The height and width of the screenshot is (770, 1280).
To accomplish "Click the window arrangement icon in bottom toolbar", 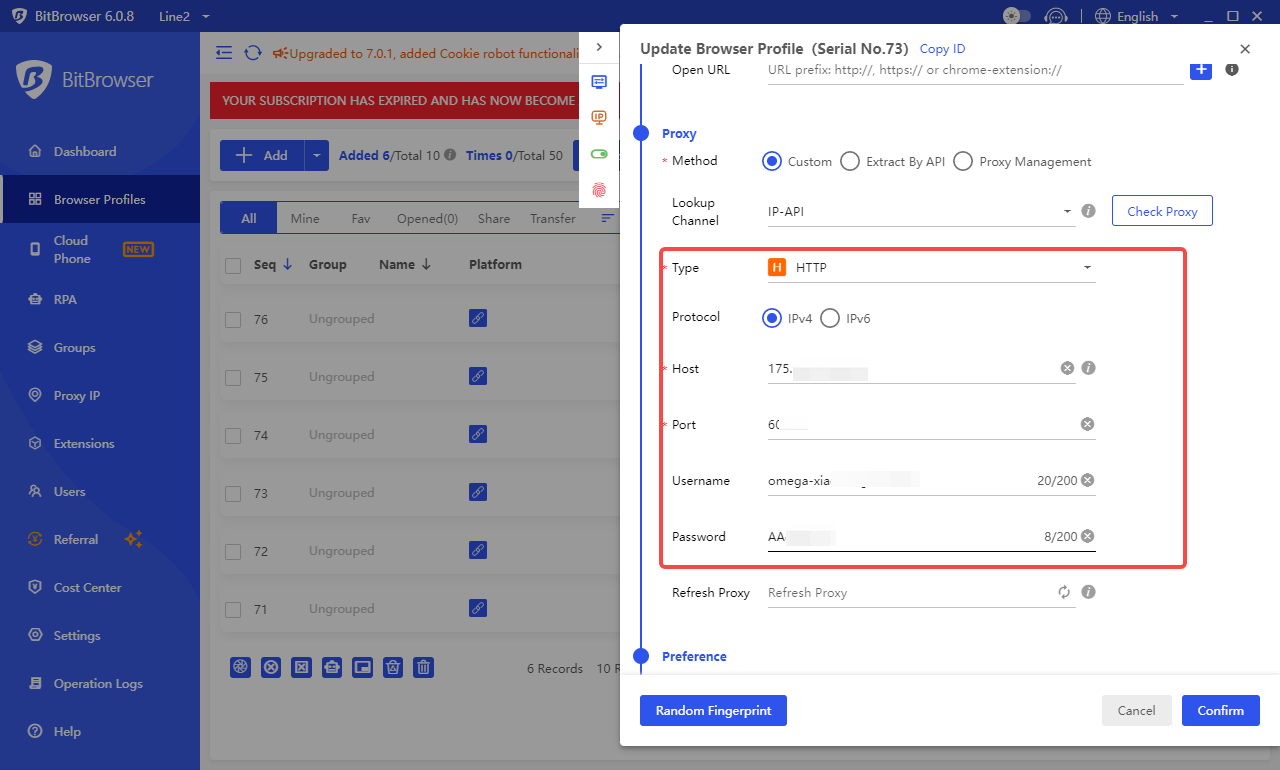I will click(x=363, y=668).
